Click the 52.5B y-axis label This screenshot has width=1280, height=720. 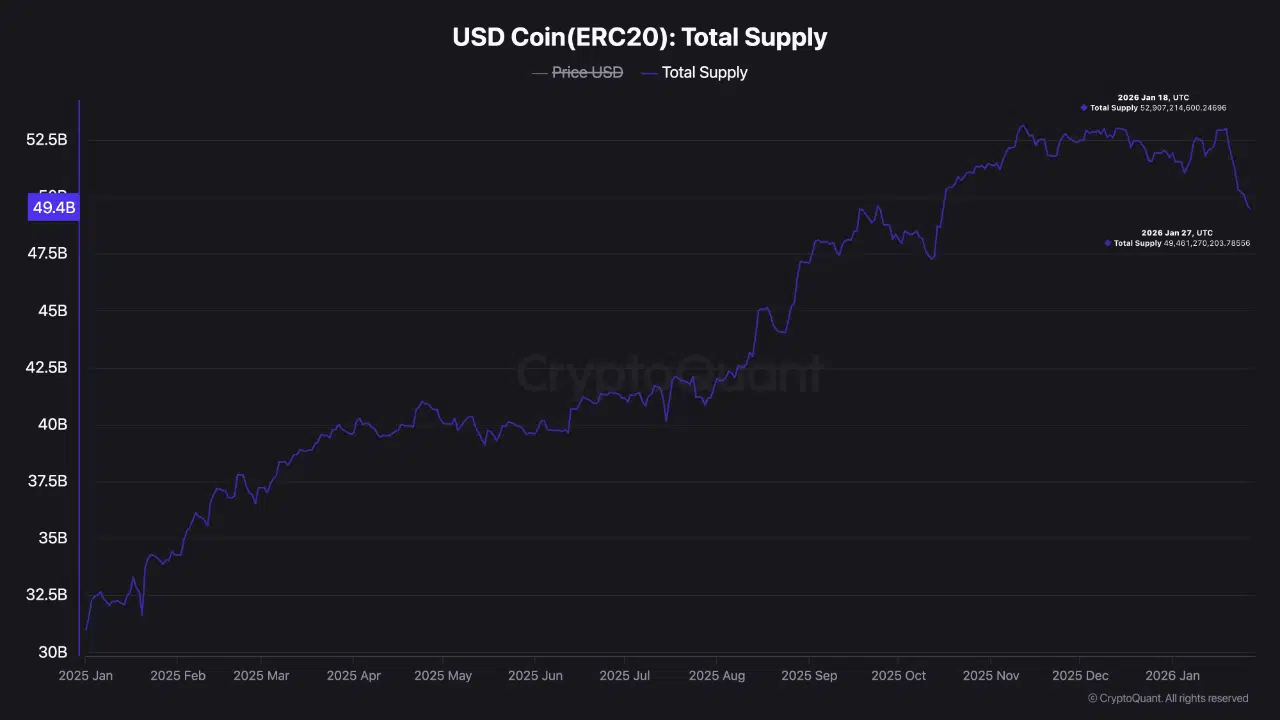pyautogui.click(x=47, y=140)
